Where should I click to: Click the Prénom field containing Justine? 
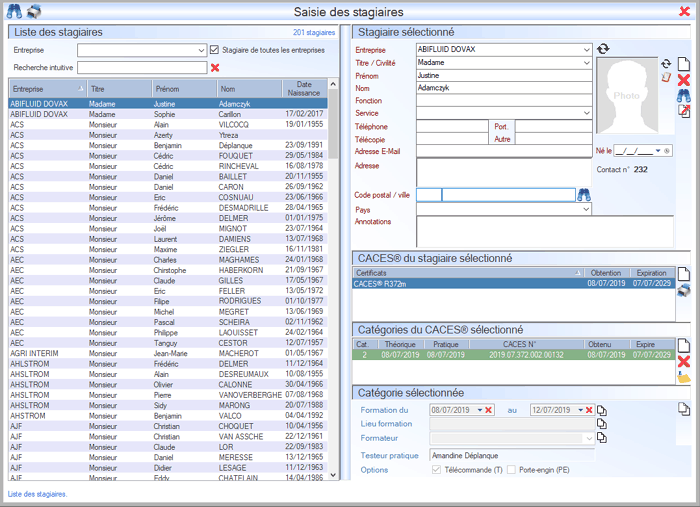tap(504, 75)
